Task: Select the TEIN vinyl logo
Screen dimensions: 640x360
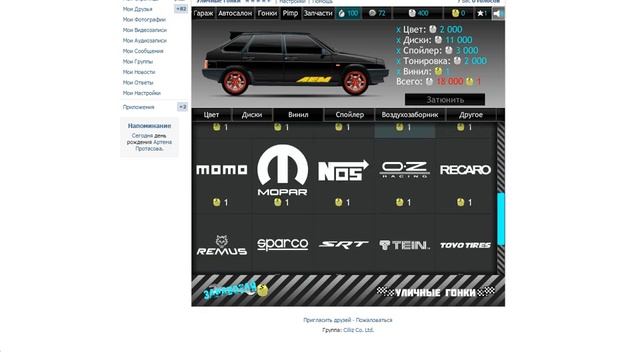Action: tap(404, 245)
